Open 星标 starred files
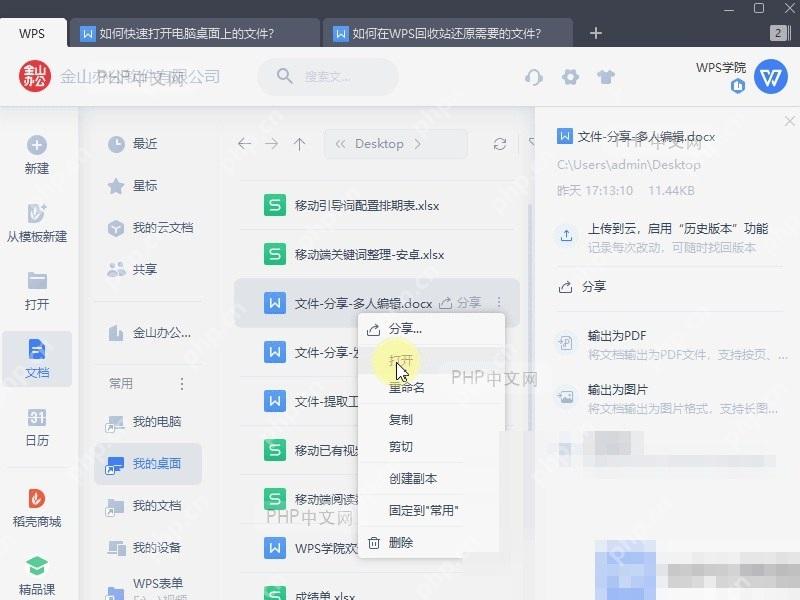 click(148, 186)
